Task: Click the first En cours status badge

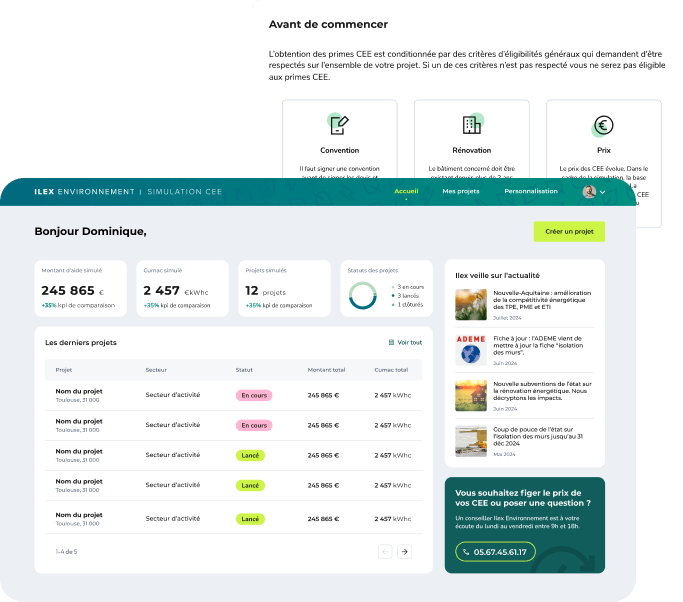Action: [254, 396]
